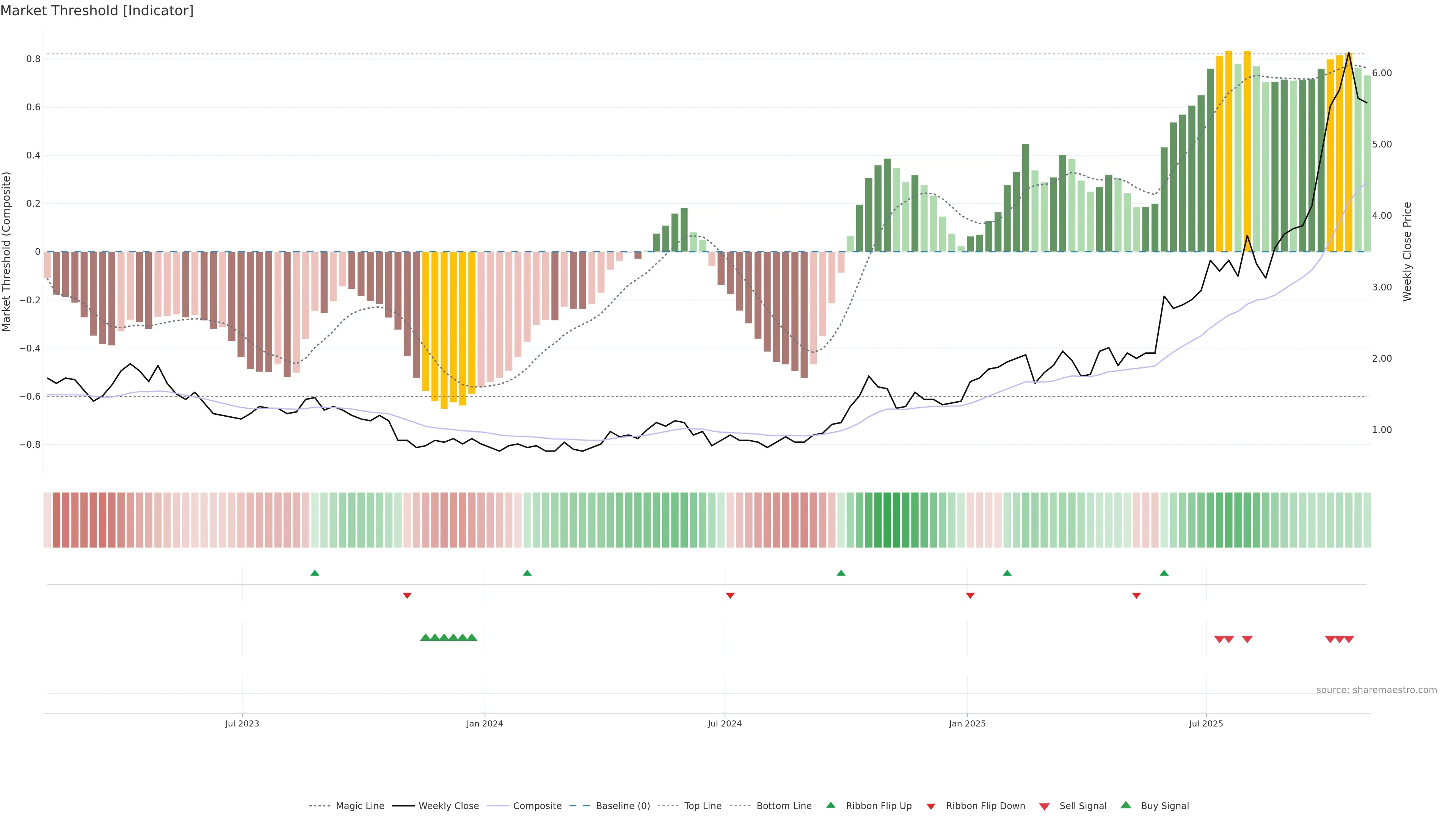Click the Ribbon Flip Down legend triangle
The image size is (1456, 819).
pos(930,806)
